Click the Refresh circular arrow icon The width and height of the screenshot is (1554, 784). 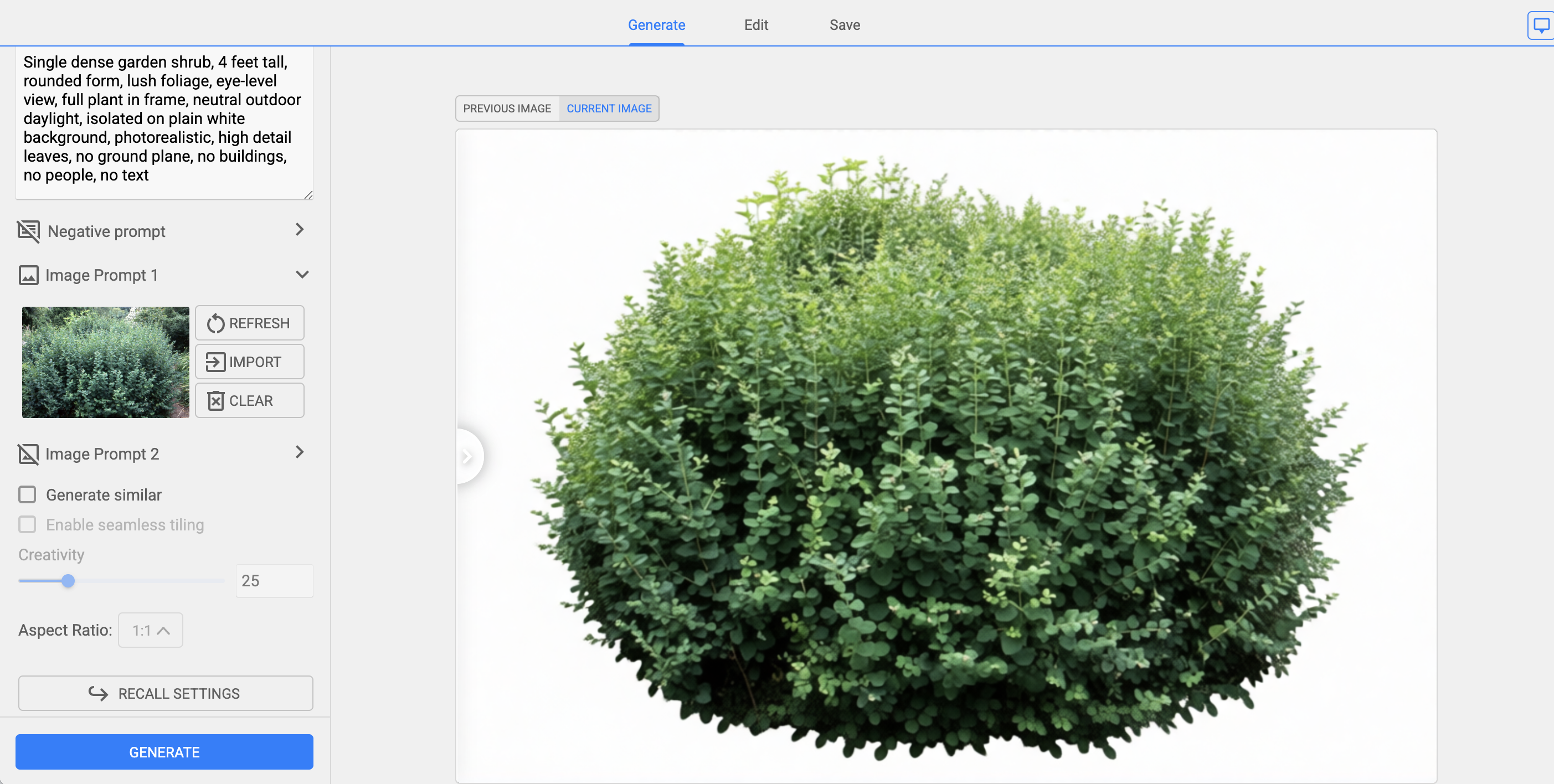[215, 324]
